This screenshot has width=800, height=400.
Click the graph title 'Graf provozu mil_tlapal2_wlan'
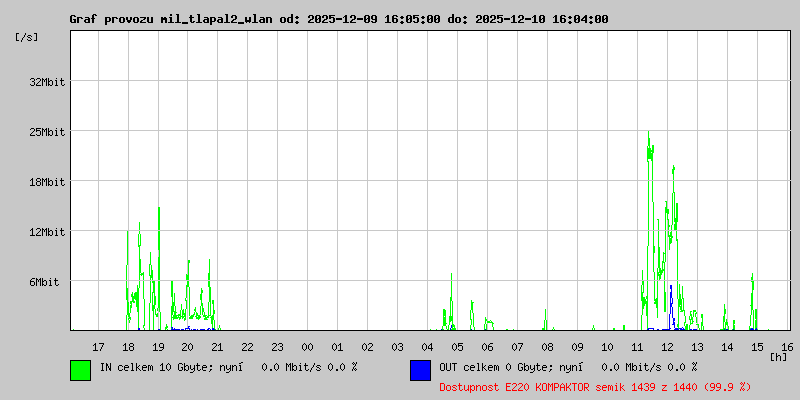coord(172,19)
